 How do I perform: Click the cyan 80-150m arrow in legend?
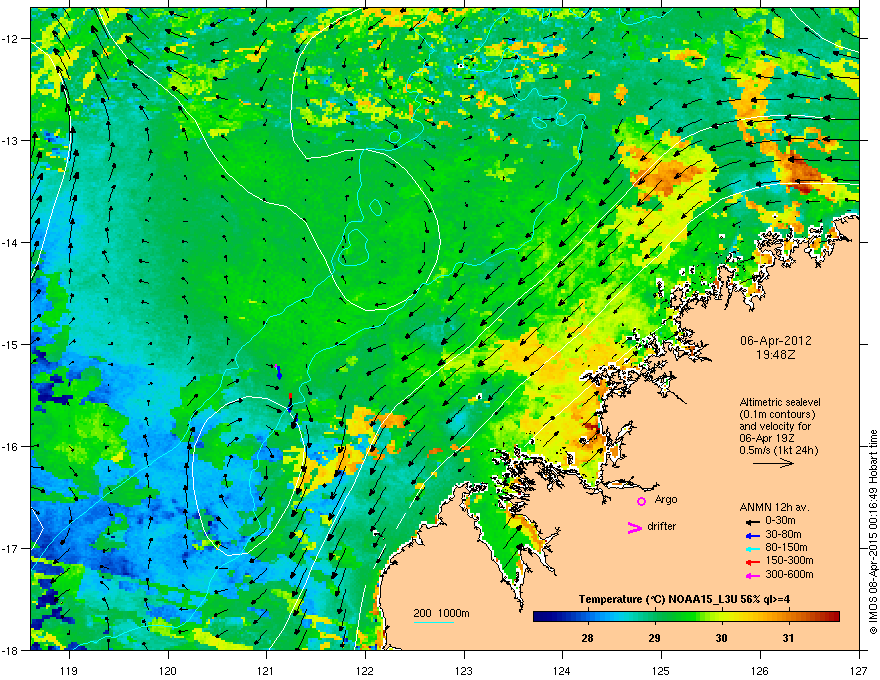coord(753,548)
